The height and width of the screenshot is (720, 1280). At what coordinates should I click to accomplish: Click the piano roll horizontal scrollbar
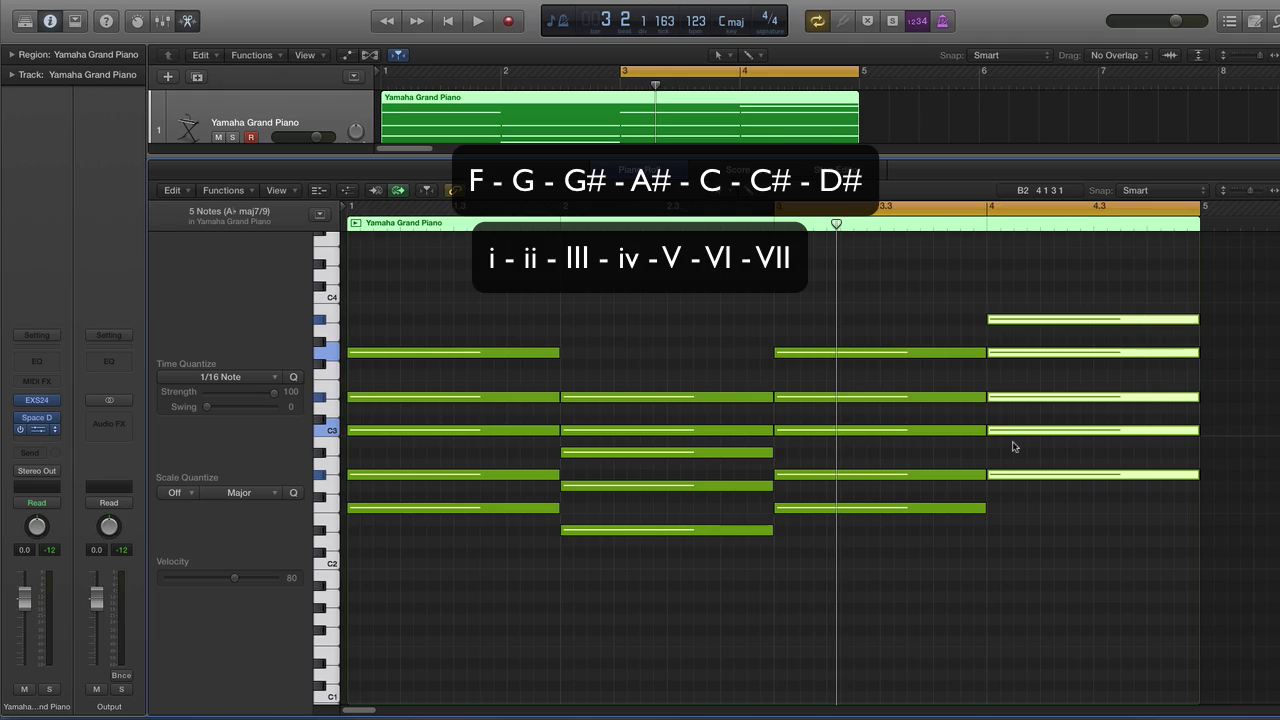(x=359, y=710)
